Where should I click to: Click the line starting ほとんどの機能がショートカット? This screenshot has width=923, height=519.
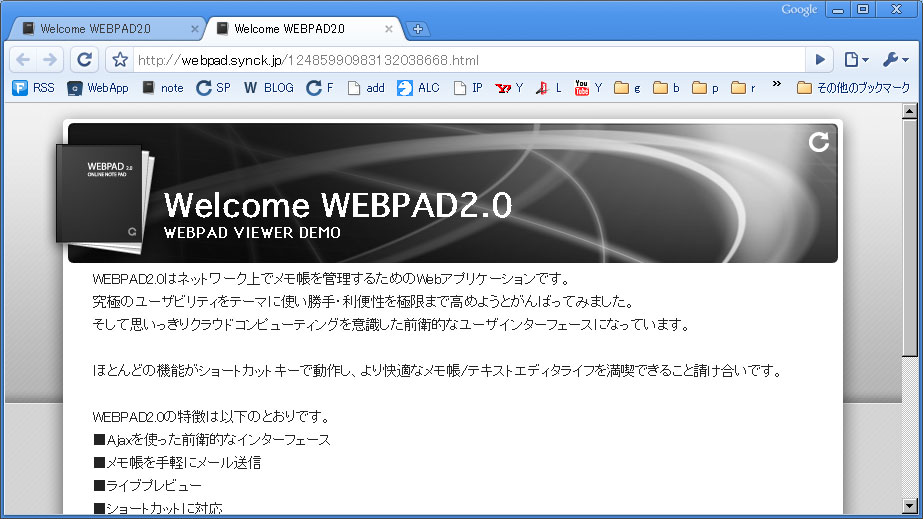click(x=438, y=371)
